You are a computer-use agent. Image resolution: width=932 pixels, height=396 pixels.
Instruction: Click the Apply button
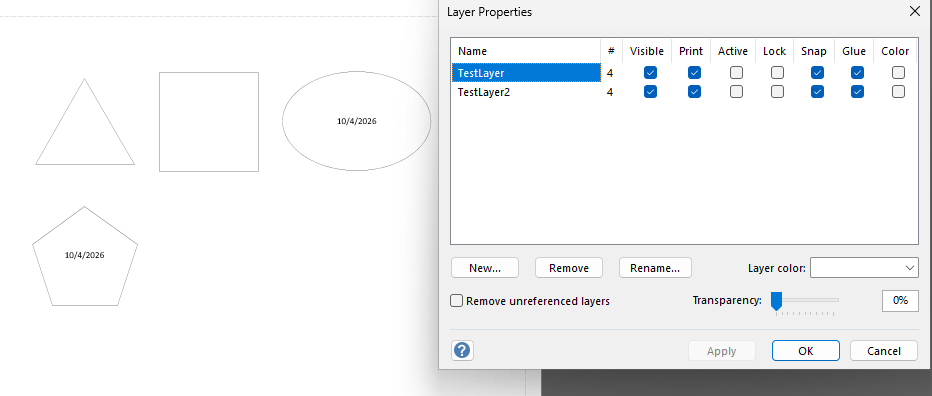click(722, 351)
